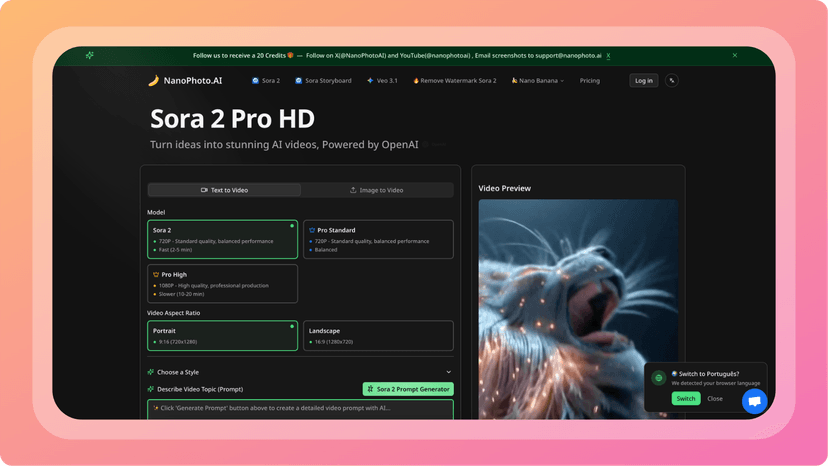
Task: Click the crown icon on Pro High
Action: click(x=156, y=275)
